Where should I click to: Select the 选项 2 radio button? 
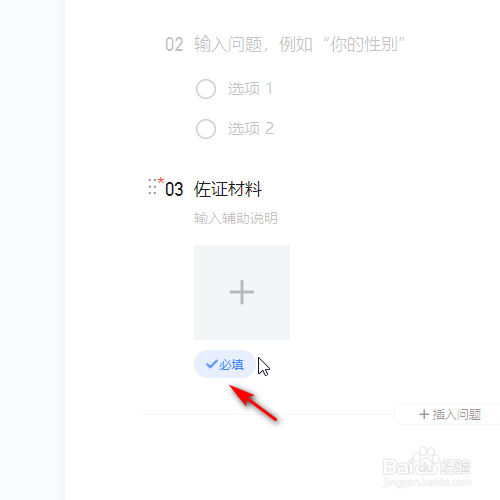[206, 129]
